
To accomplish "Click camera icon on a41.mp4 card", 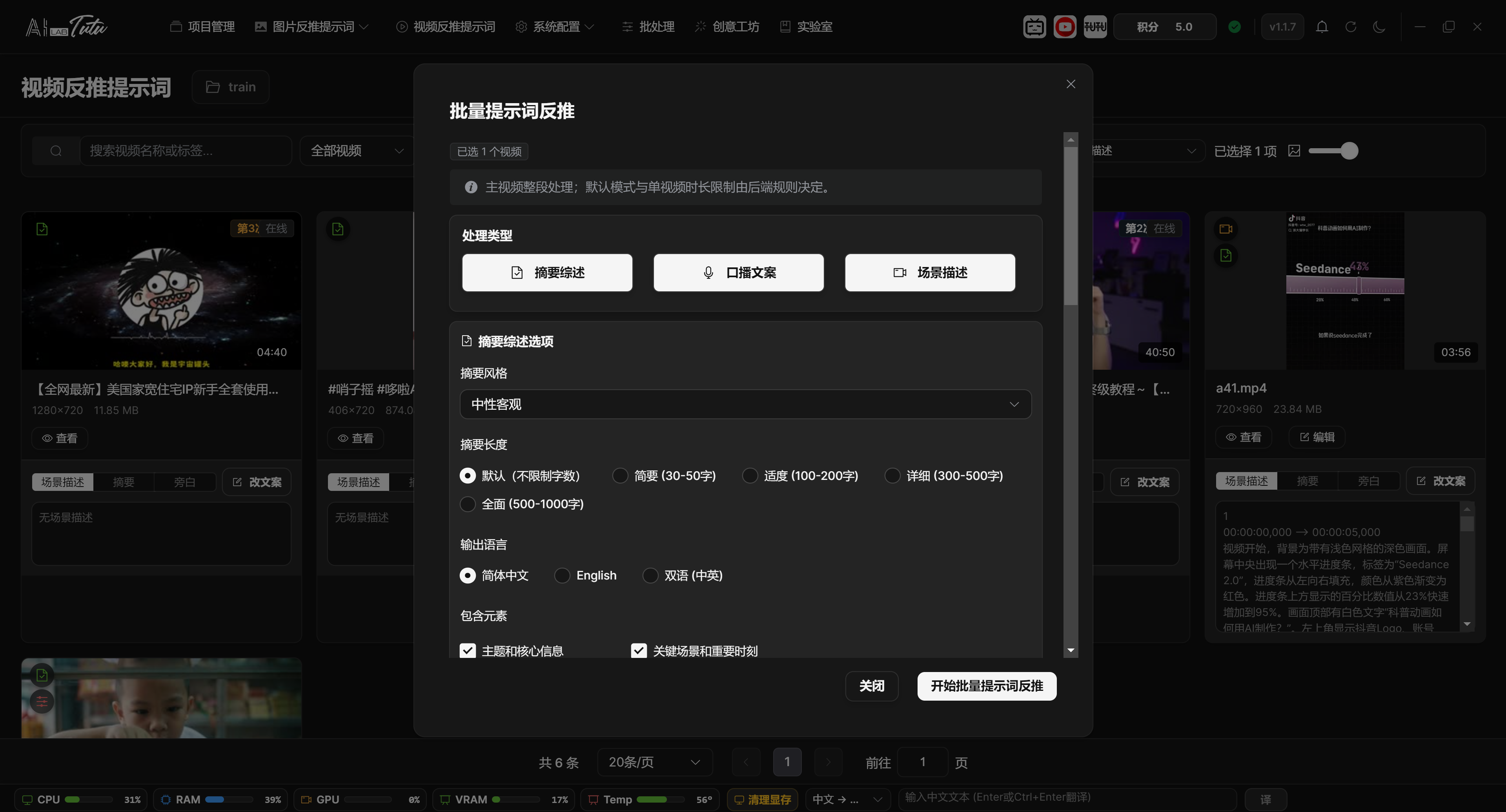I will [1226, 229].
